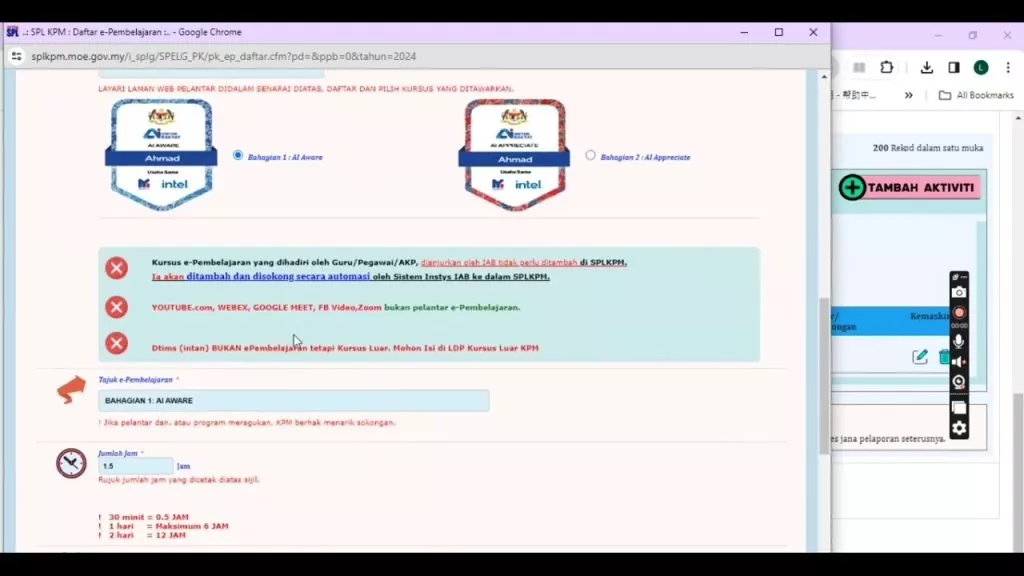Screen dimensions: 1024x576
Task: Click the scroll up arrow in background window
Action: tap(1019, 118)
